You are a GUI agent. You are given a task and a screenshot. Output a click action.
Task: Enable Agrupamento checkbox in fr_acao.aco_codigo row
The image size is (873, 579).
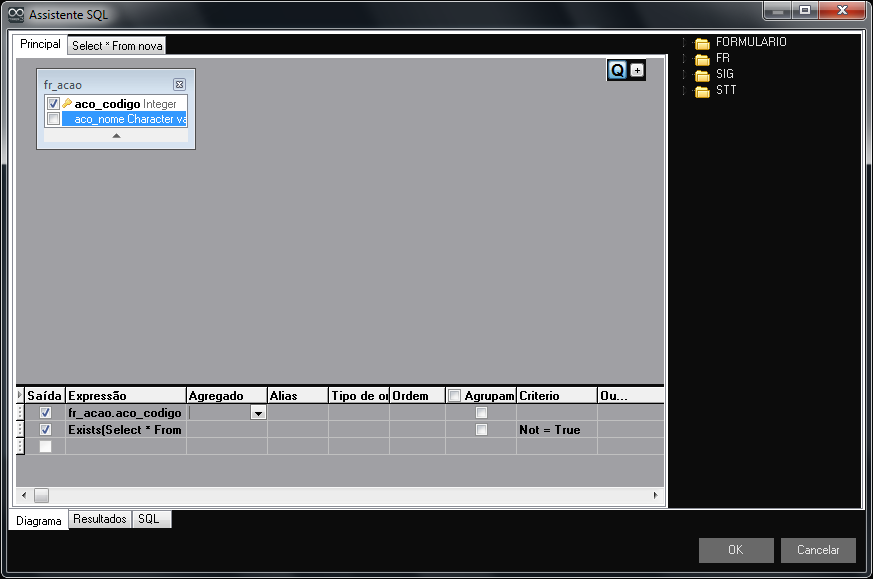(x=482, y=413)
